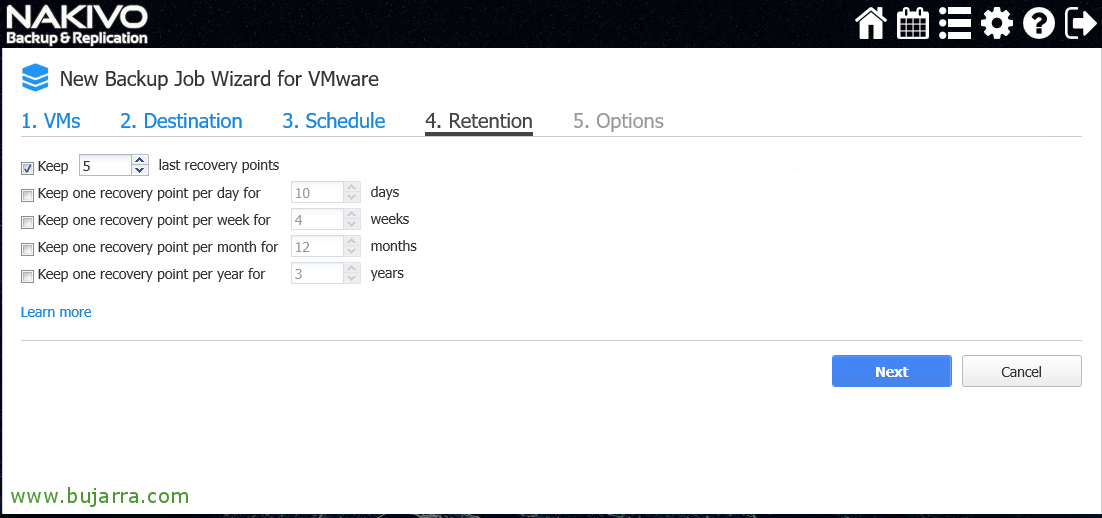
Task: Decrease the last recovery points count
Action: [140, 170]
